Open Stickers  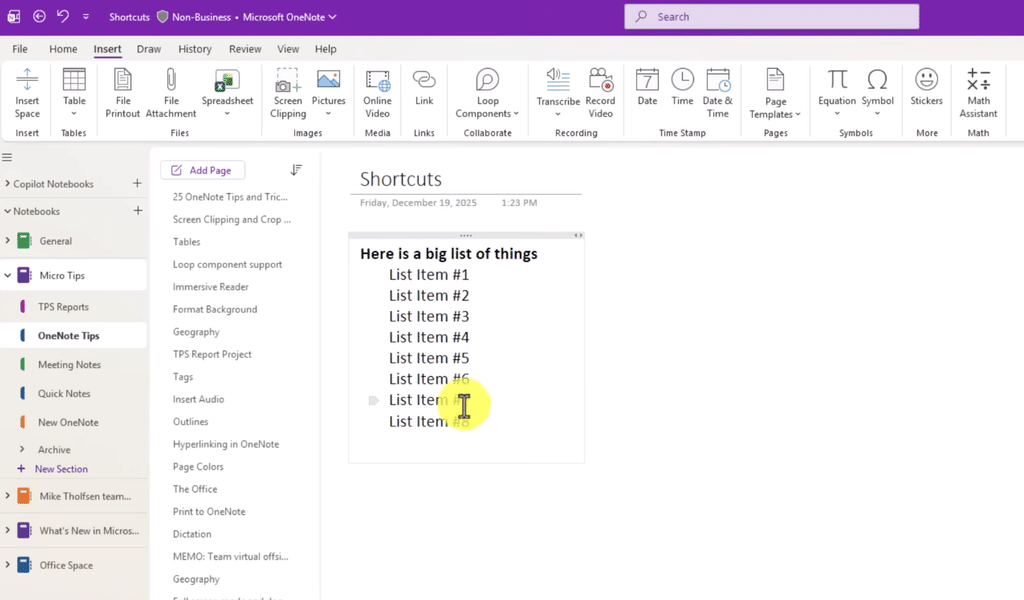coord(927,87)
